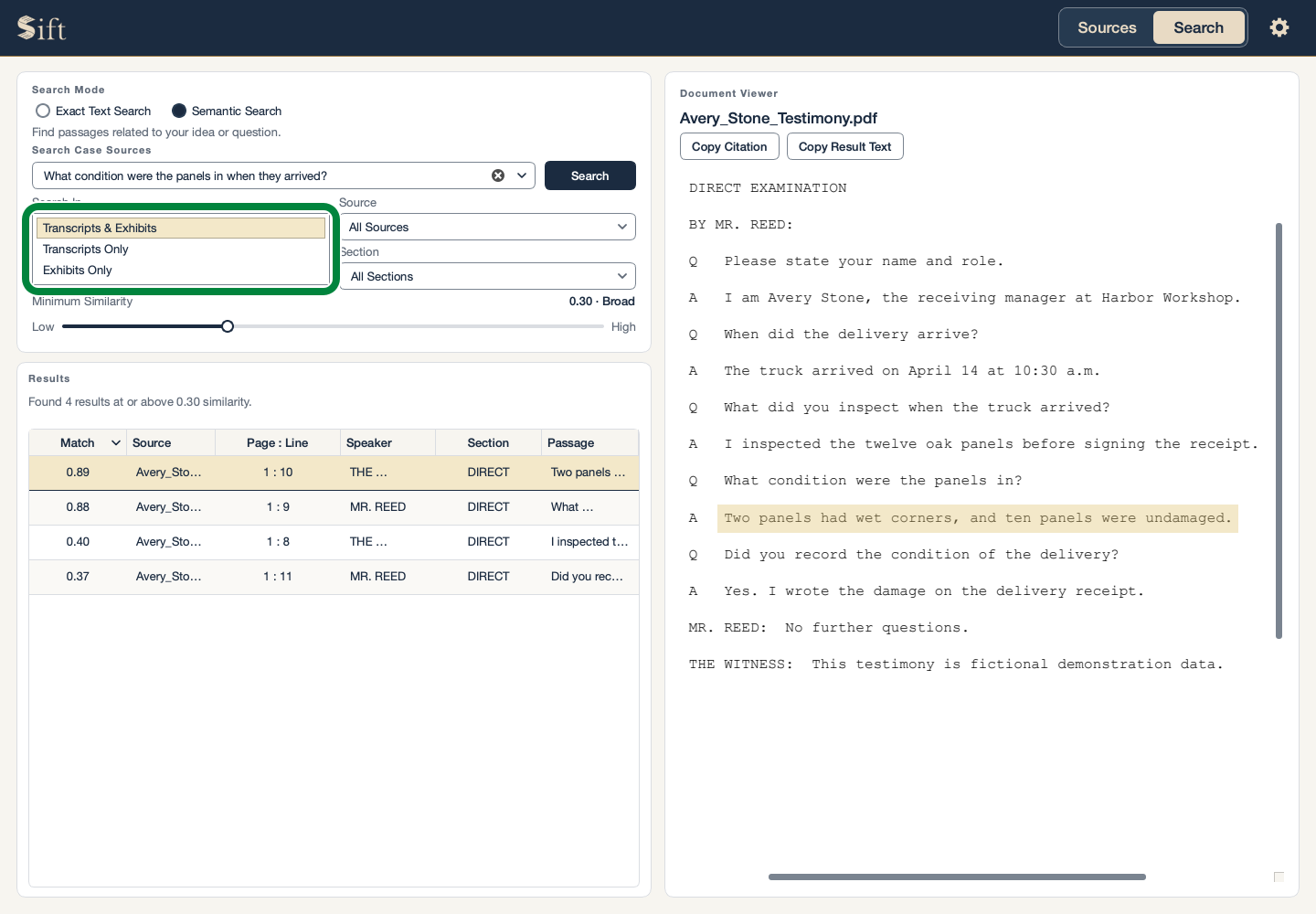Viewport: 1316px width, 914px height.
Task: Click the Sift logo
Action: point(42,28)
